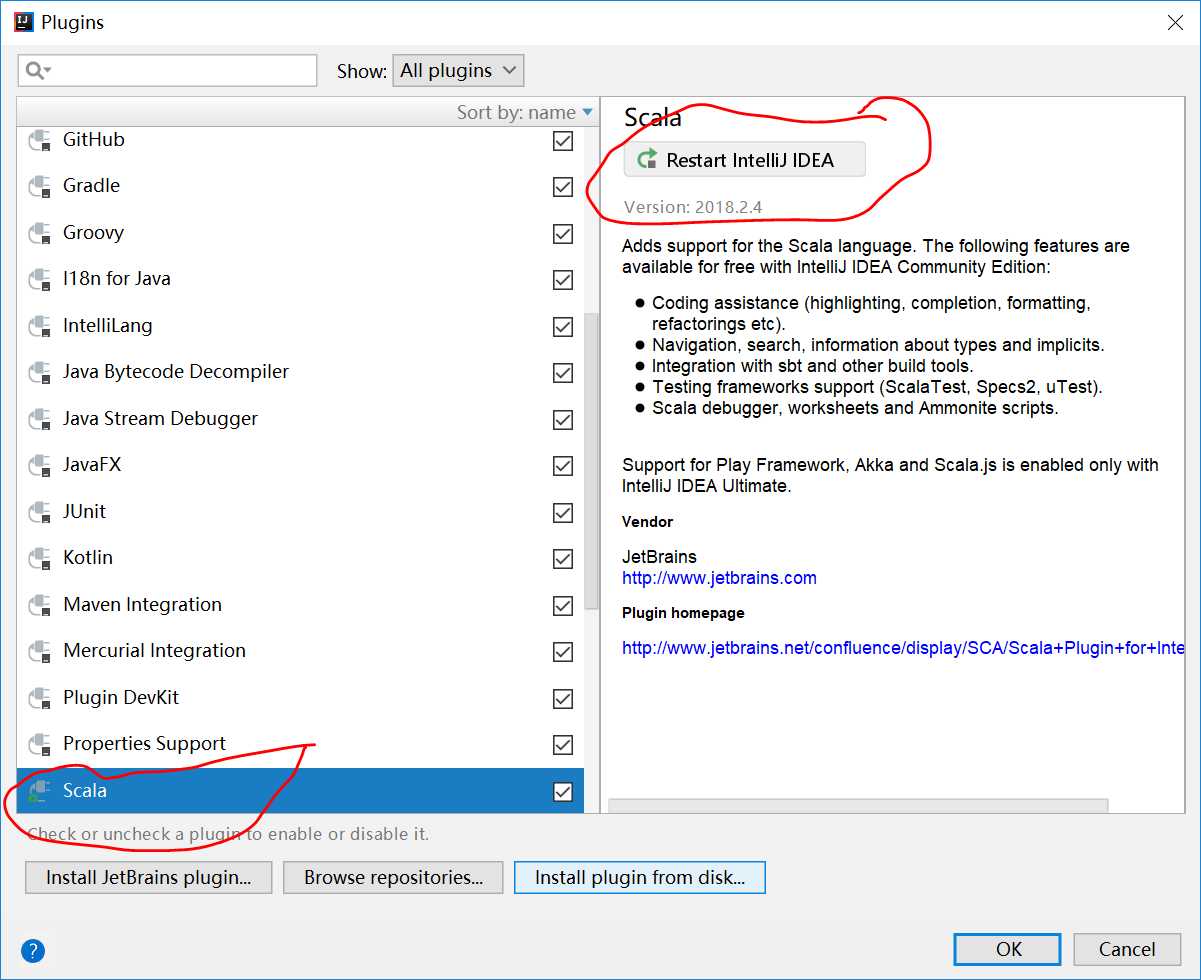1201x980 pixels.
Task: Click Install plugin from disk button
Action: point(640,877)
